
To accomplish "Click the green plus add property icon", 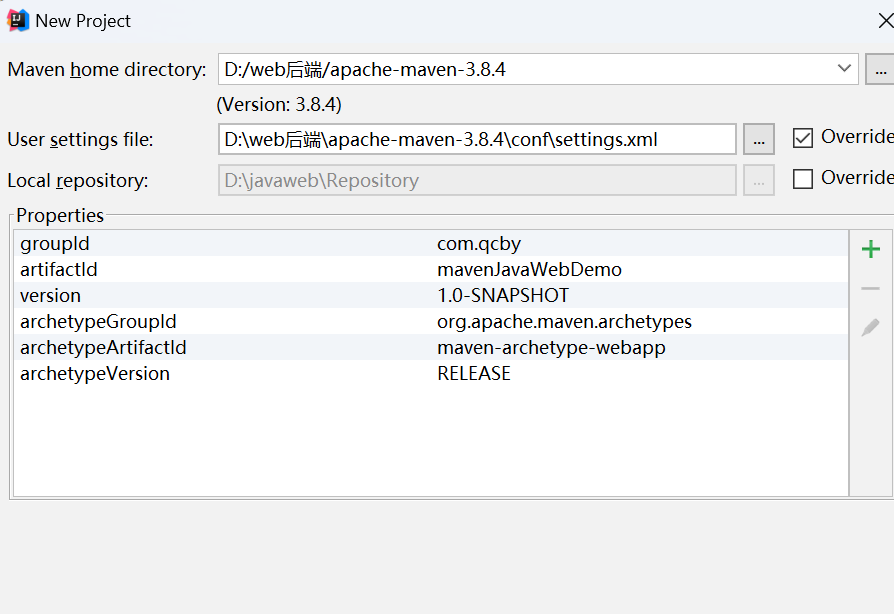I will 871,249.
